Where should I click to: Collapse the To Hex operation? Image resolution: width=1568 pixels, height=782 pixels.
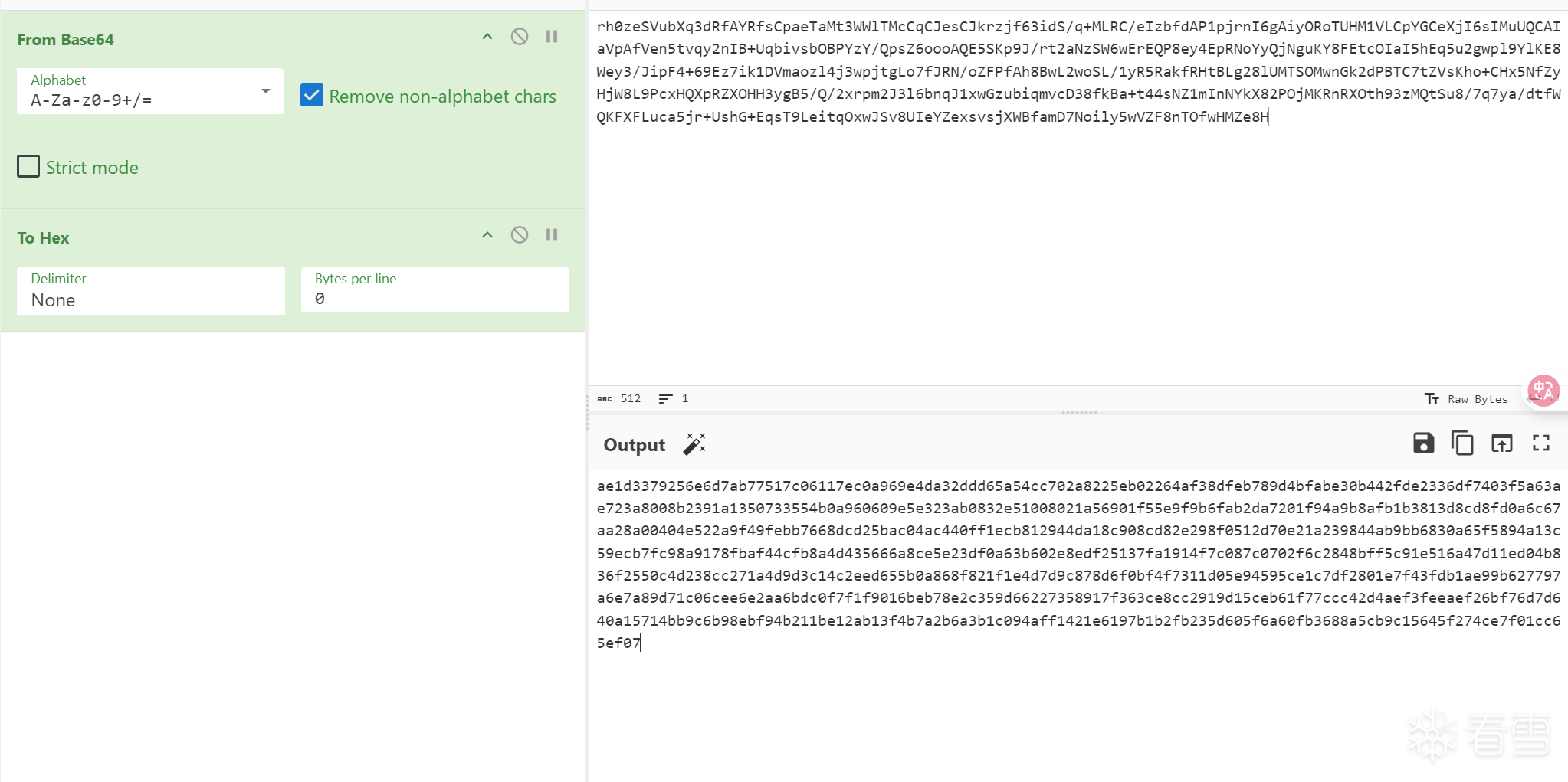[487, 235]
